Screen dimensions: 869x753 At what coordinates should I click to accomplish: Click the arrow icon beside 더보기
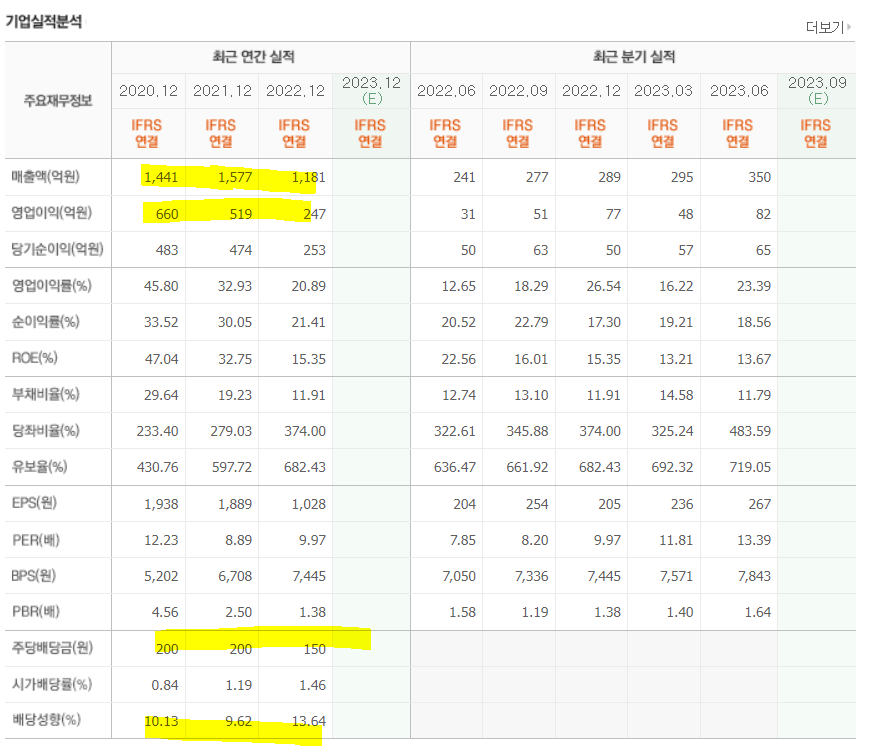[x=848, y=27]
